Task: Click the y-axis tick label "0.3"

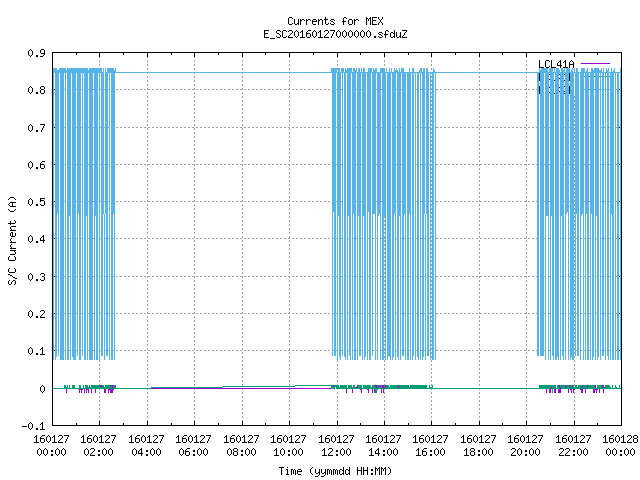Action: pyautogui.click(x=36, y=277)
